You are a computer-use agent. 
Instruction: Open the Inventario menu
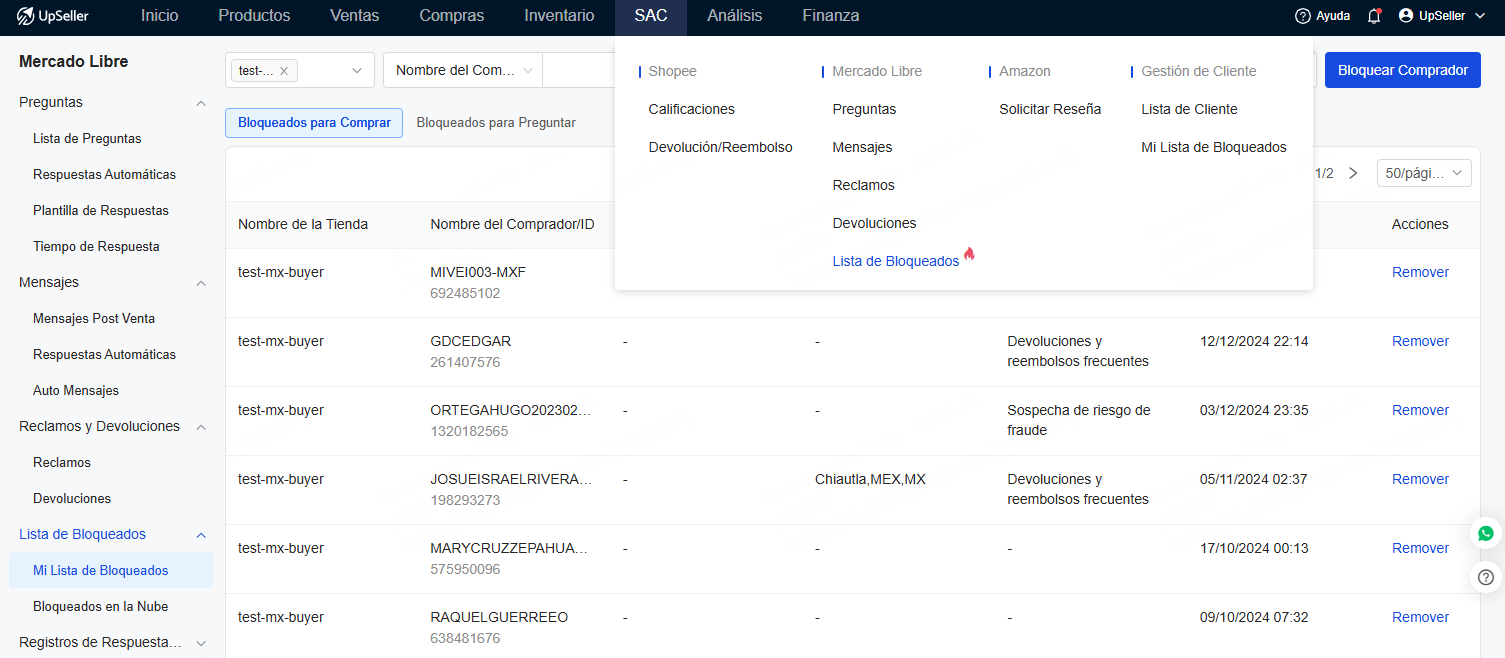pyautogui.click(x=559, y=16)
